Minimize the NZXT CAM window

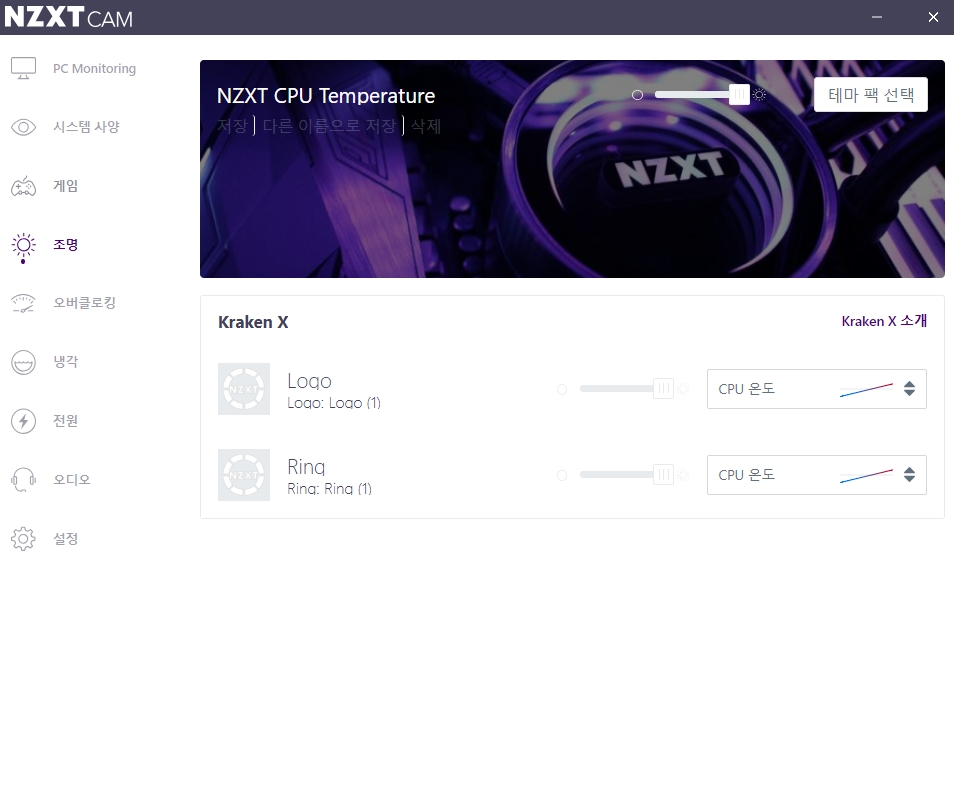[x=877, y=17]
